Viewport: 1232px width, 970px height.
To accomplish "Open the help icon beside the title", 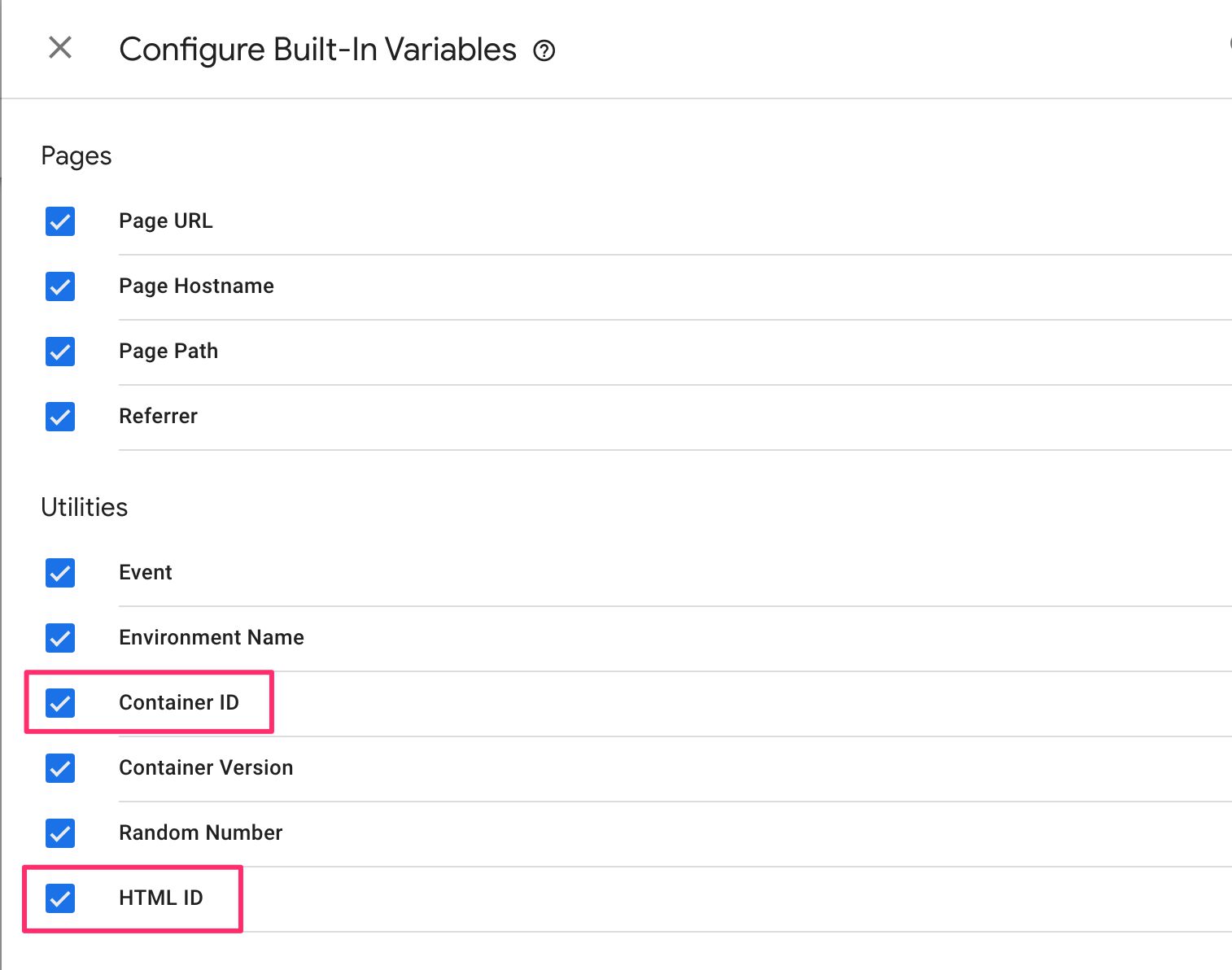I will click(x=544, y=51).
